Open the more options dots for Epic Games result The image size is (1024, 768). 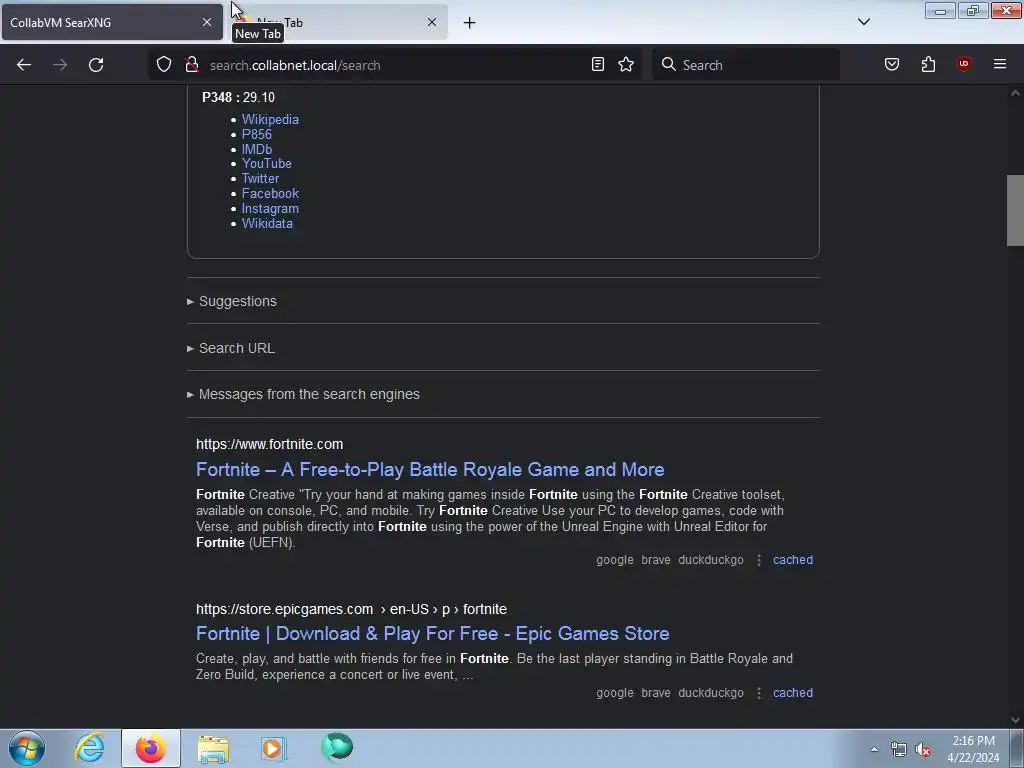coord(759,693)
